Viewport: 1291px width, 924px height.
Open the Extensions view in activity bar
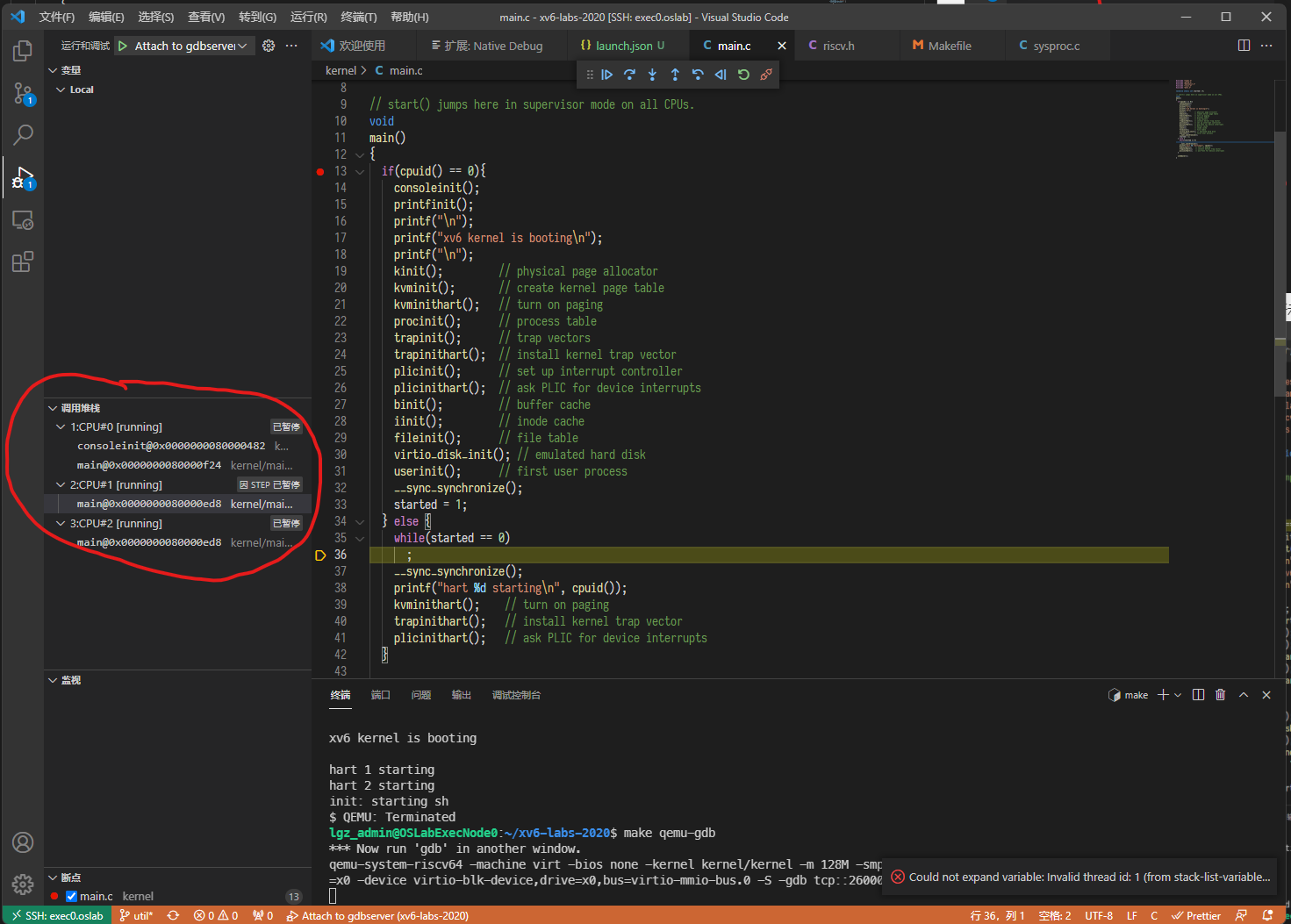click(x=23, y=261)
